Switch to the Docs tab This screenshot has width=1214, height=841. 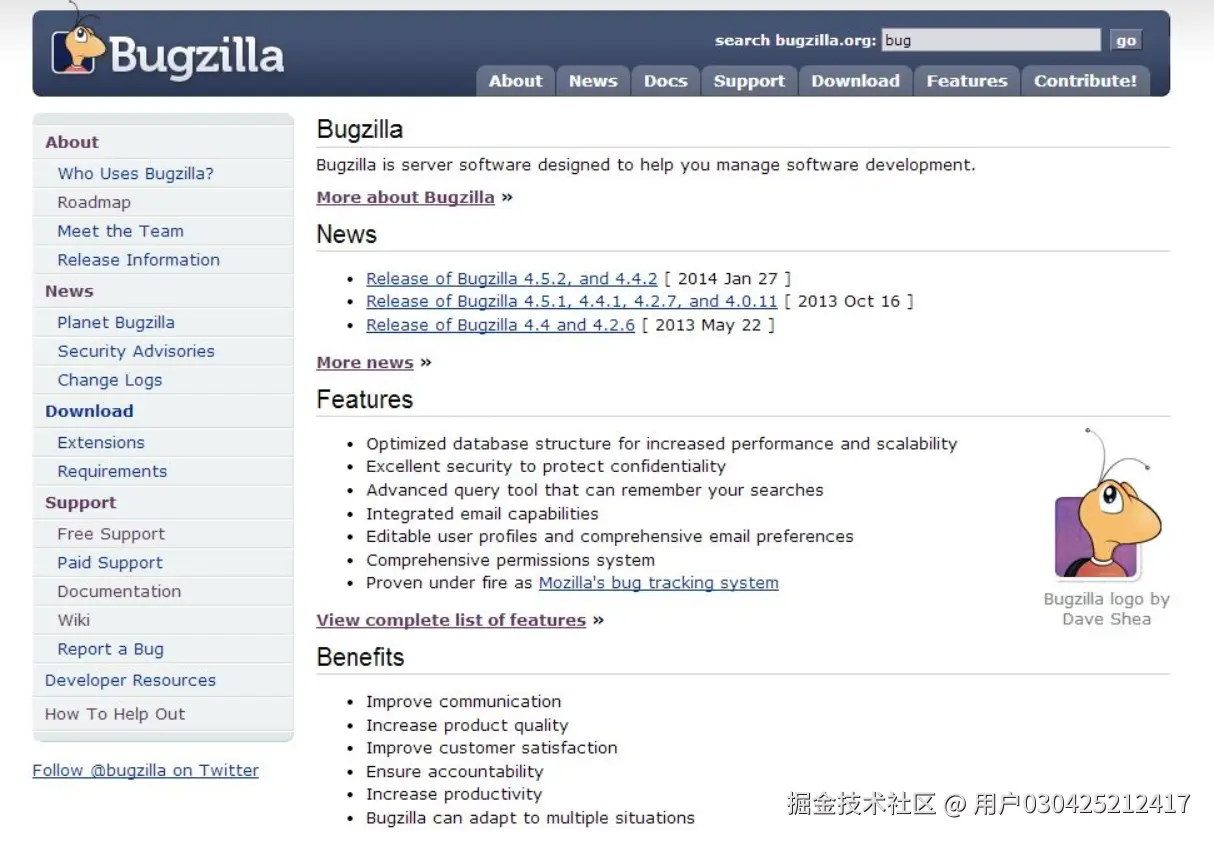[x=665, y=81]
